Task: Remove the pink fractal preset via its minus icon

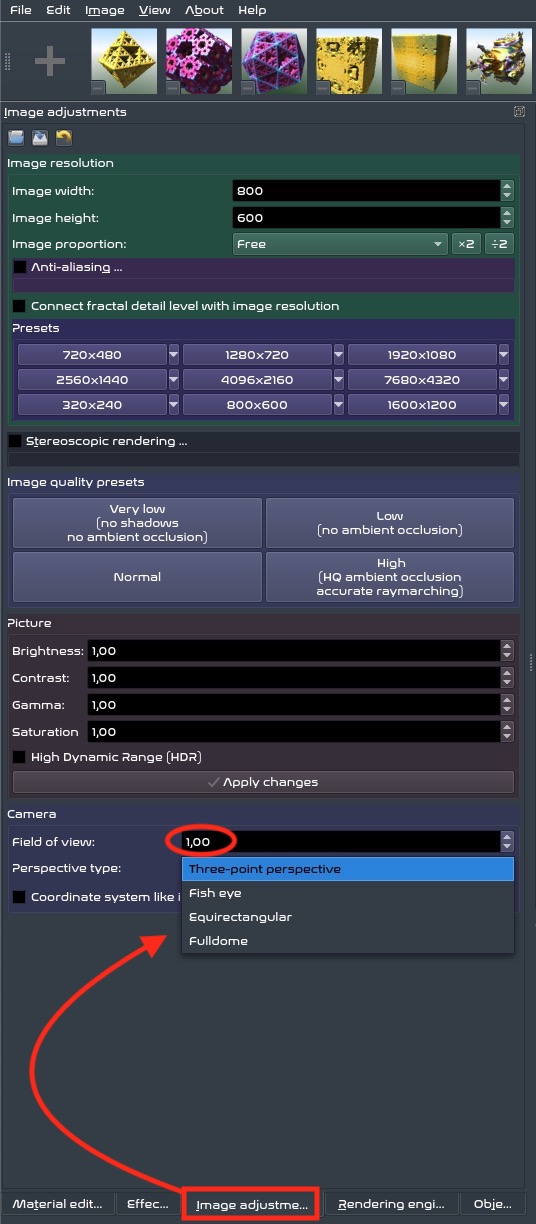Action: [173, 87]
